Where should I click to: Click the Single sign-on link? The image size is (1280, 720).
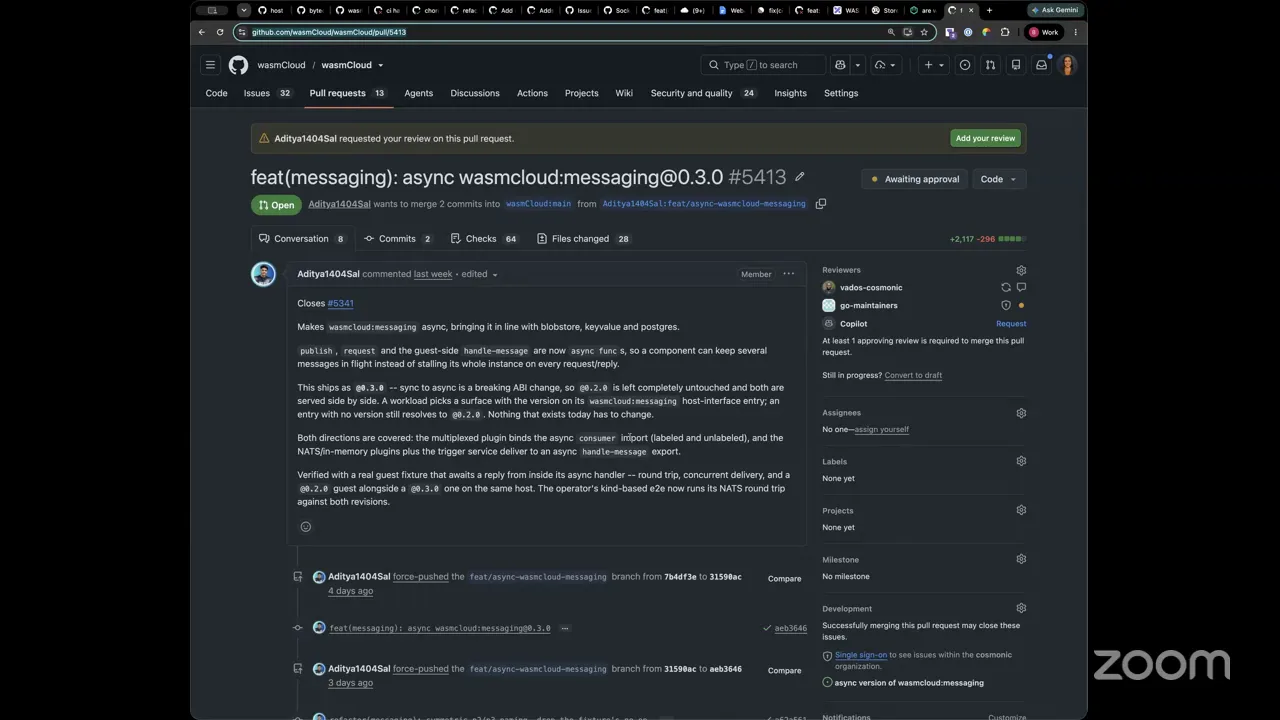click(x=861, y=655)
